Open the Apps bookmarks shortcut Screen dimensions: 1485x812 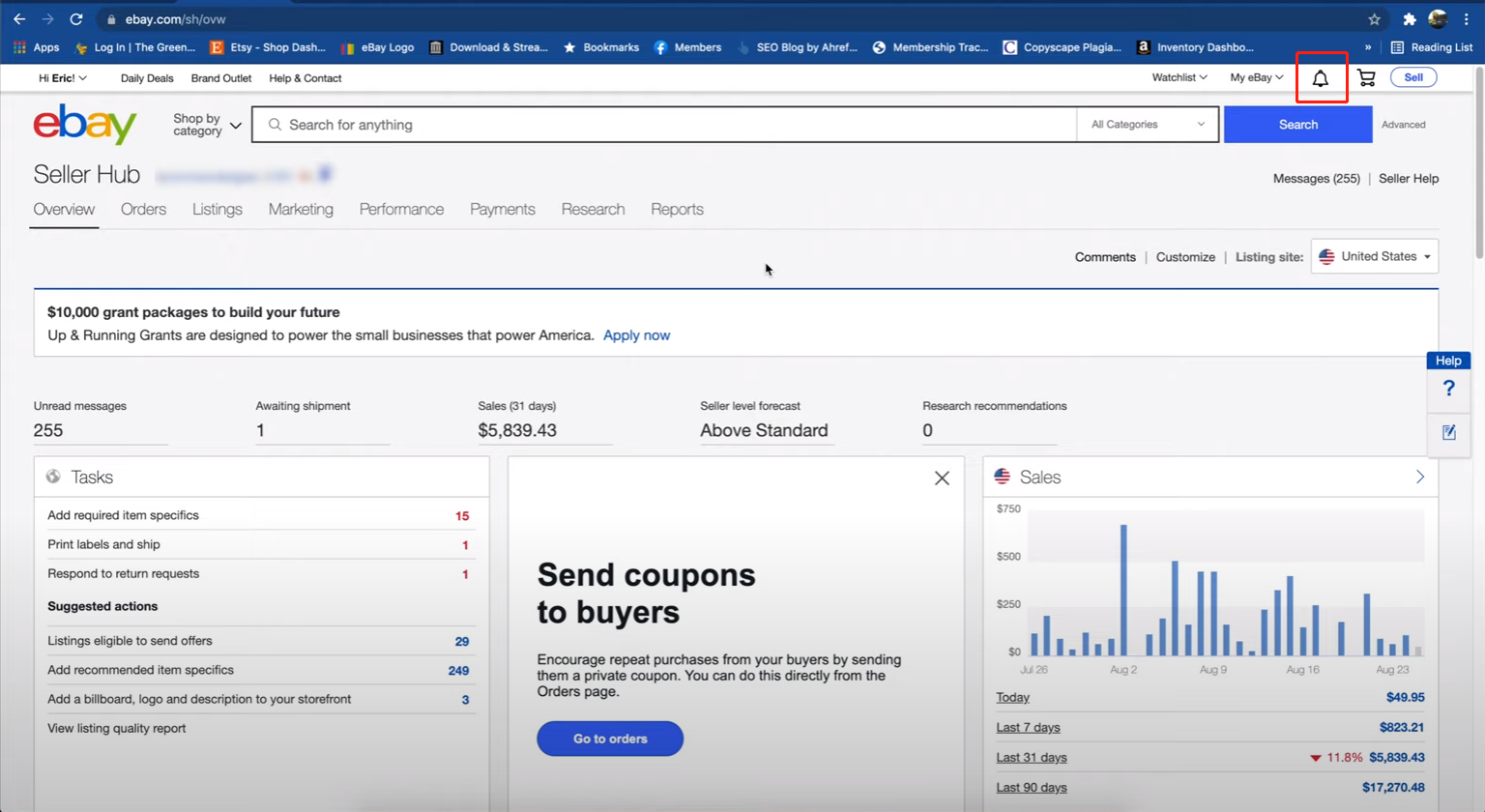pyautogui.click(x=36, y=47)
